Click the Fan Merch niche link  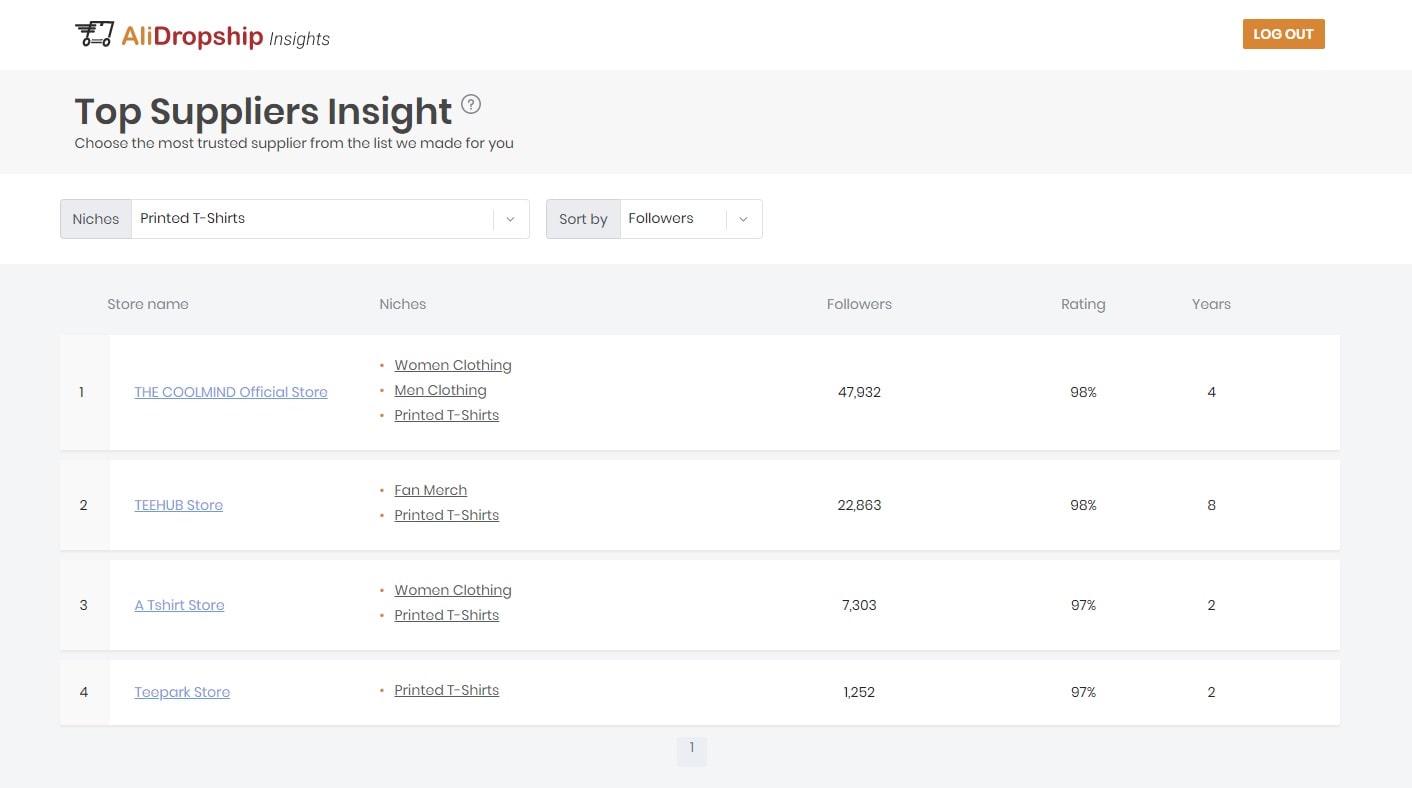click(430, 490)
